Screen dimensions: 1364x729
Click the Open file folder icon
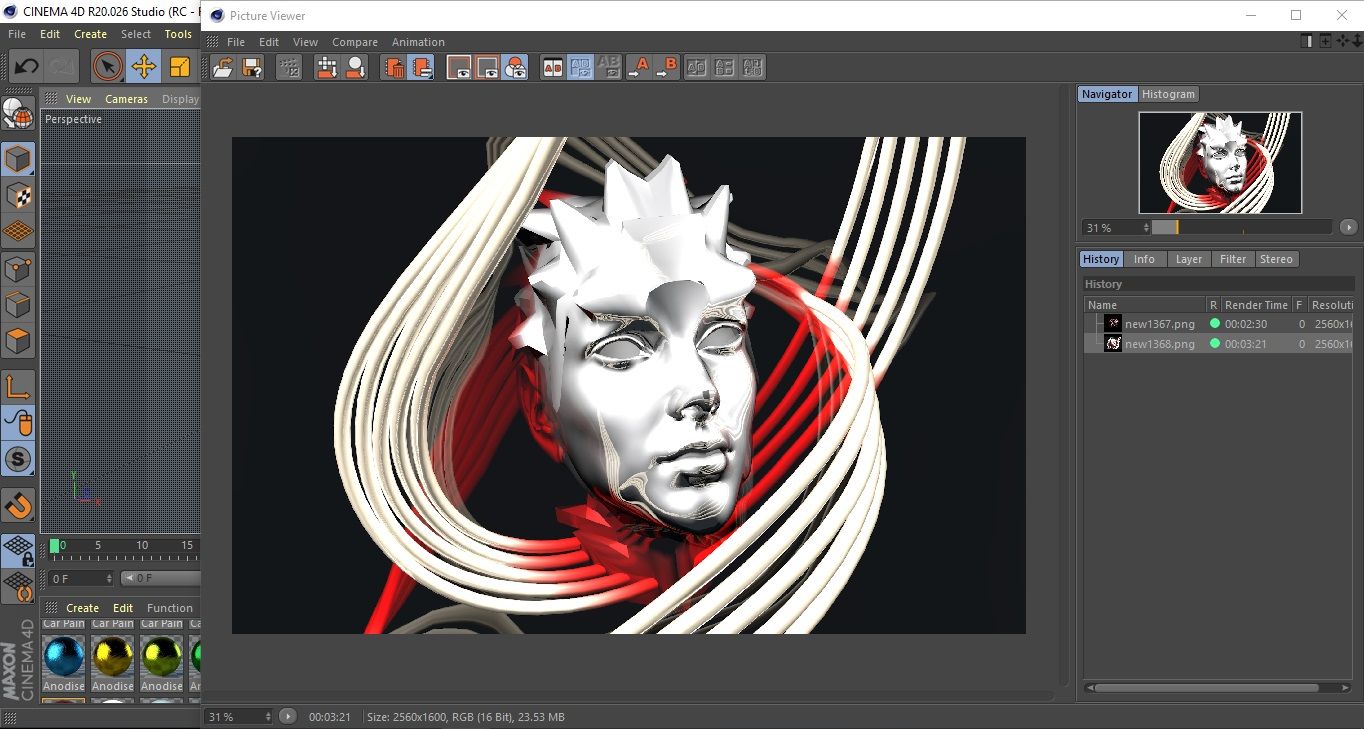pos(223,67)
